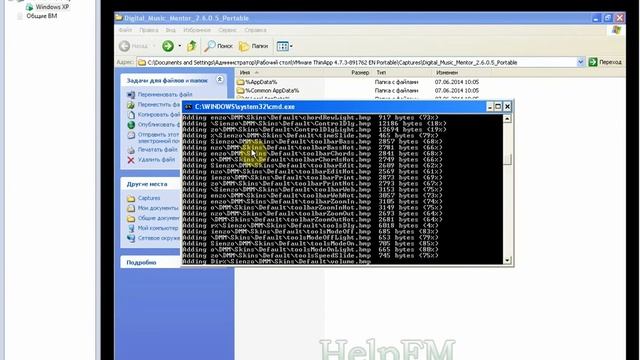Click the Другие места panel header

[147, 184]
